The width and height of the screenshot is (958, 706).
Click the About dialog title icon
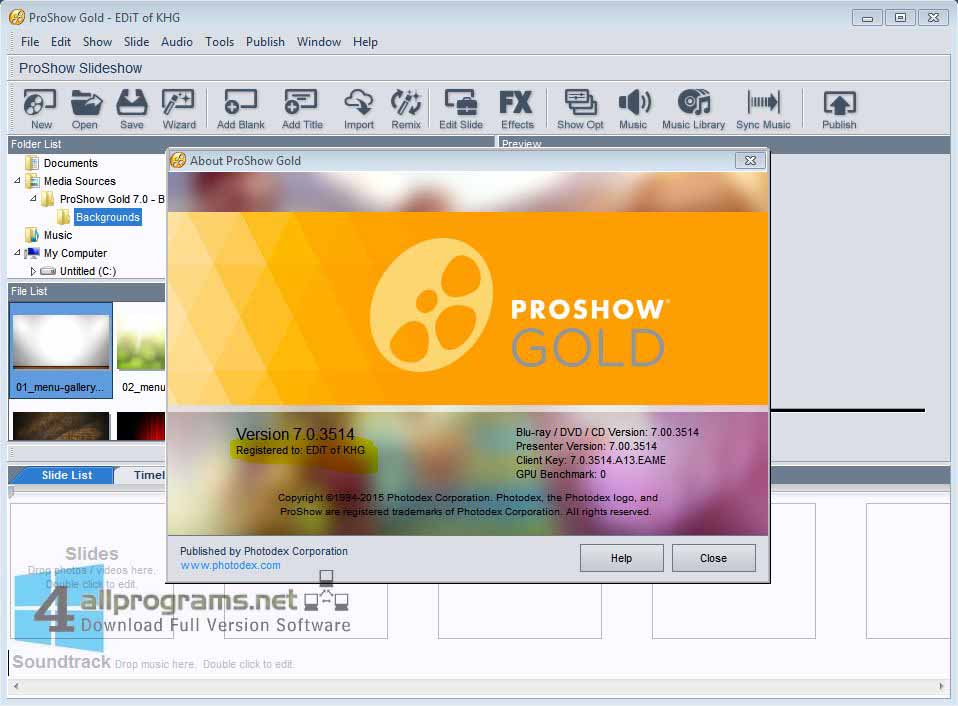pyautogui.click(x=178, y=161)
